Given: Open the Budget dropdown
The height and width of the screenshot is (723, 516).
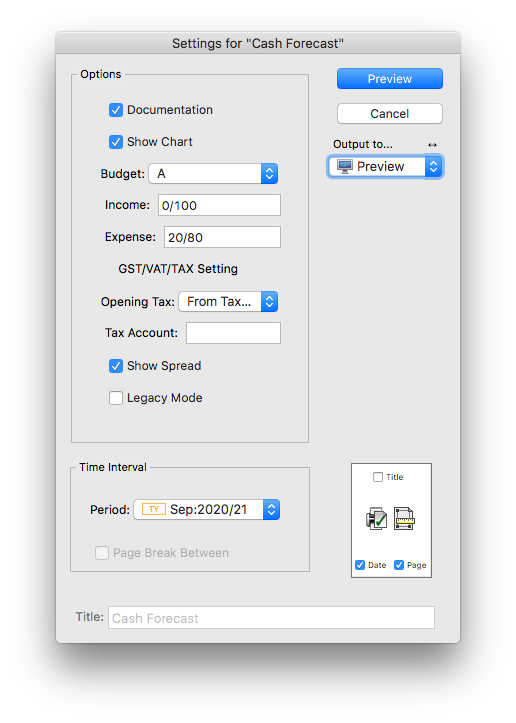Looking at the screenshot, I should [x=213, y=174].
